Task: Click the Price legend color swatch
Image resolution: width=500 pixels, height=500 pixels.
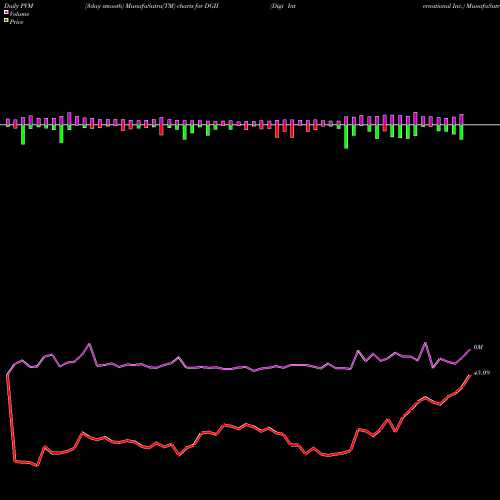Action: pyautogui.click(x=6, y=21)
